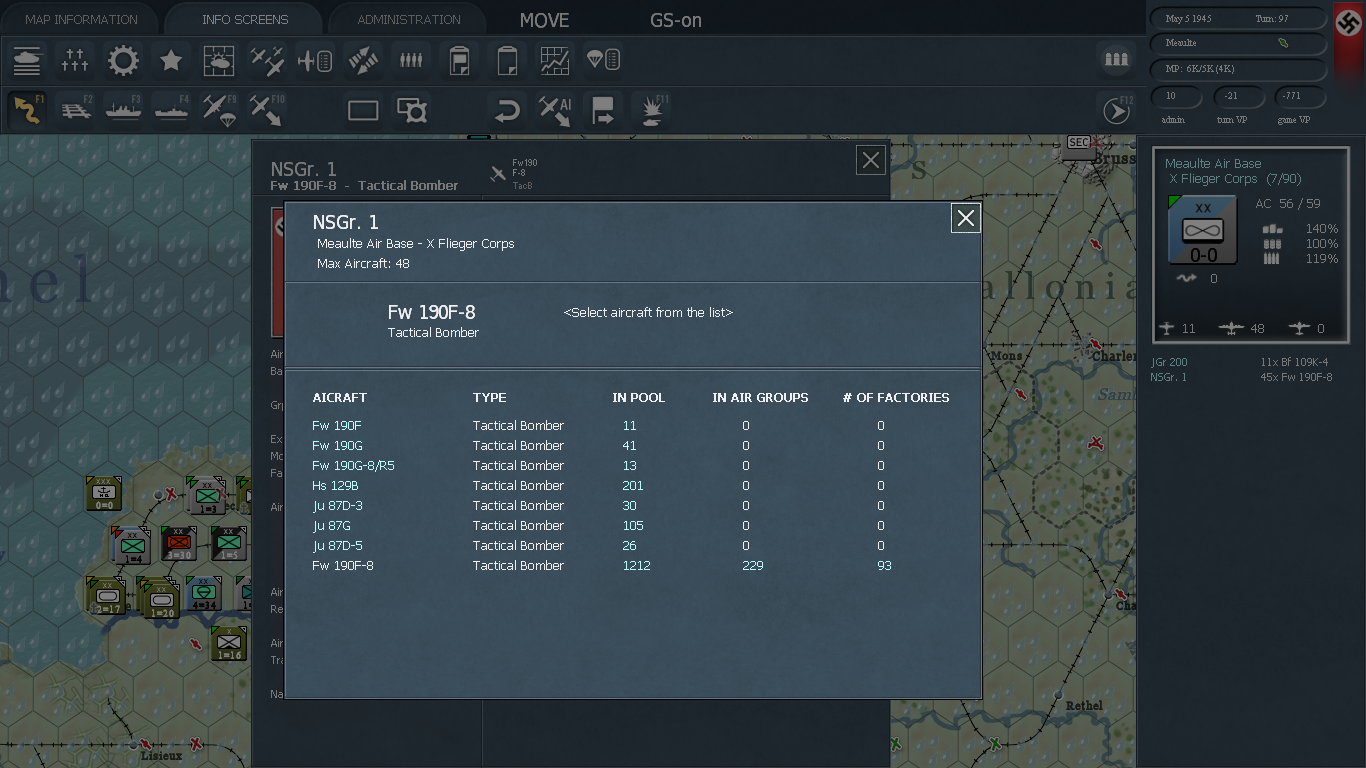Open the production gear icon screen
The height and width of the screenshot is (768, 1366).
(123, 61)
